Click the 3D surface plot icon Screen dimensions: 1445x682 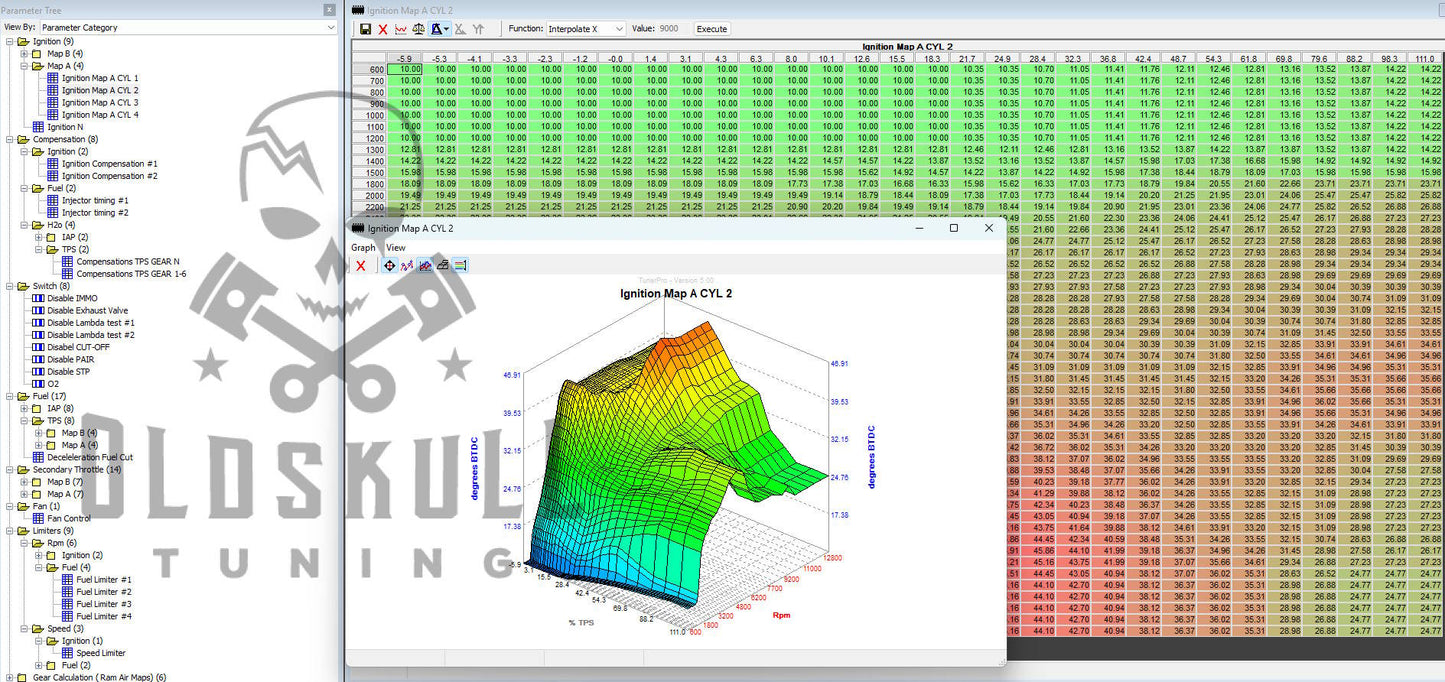coord(443,265)
